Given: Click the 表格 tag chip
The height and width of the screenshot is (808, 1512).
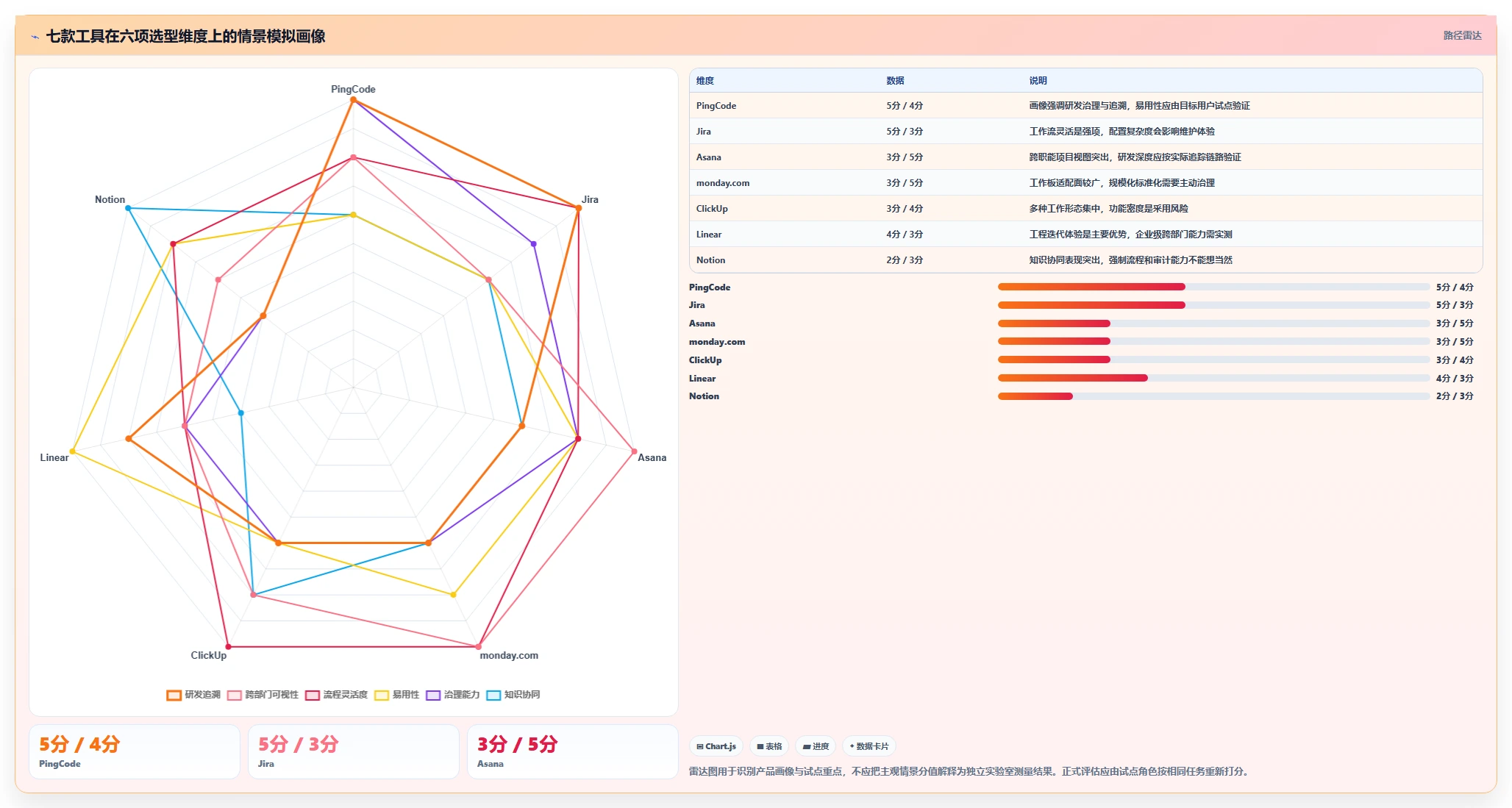Looking at the screenshot, I should pyautogui.click(x=769, y=746).
